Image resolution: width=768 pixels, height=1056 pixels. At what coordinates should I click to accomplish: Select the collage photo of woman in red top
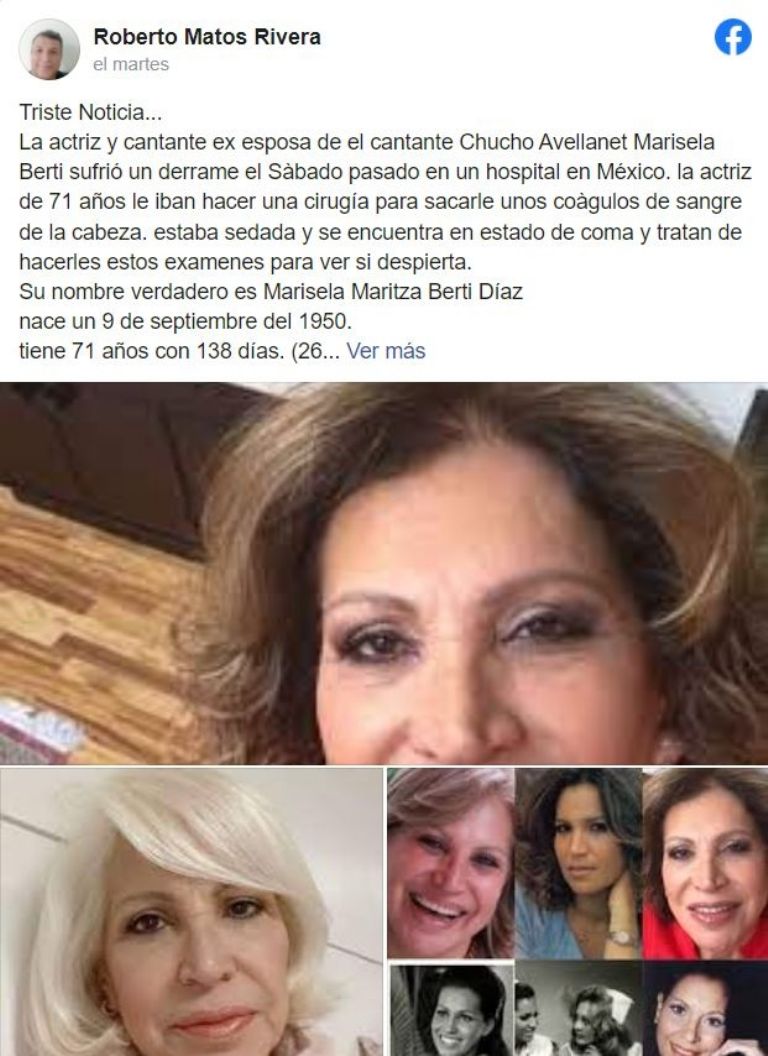point(705,863)
